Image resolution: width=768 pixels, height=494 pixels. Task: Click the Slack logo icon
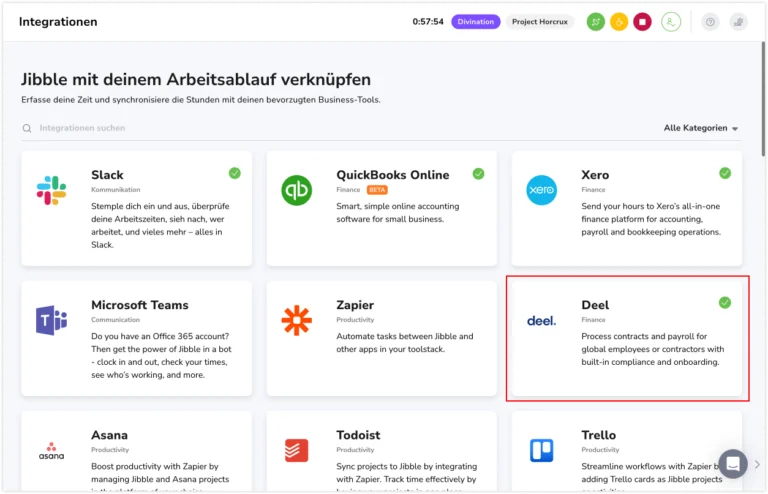51,190
